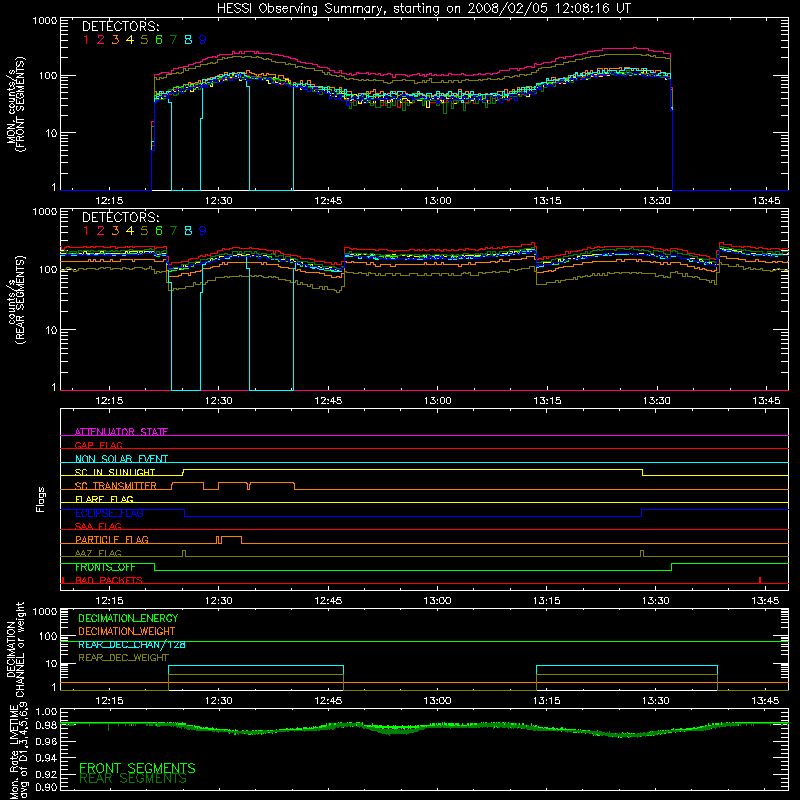Select cyan detector '8' in front segments legend
This screenshot has width=800, height=800.
tap(188, 40)
